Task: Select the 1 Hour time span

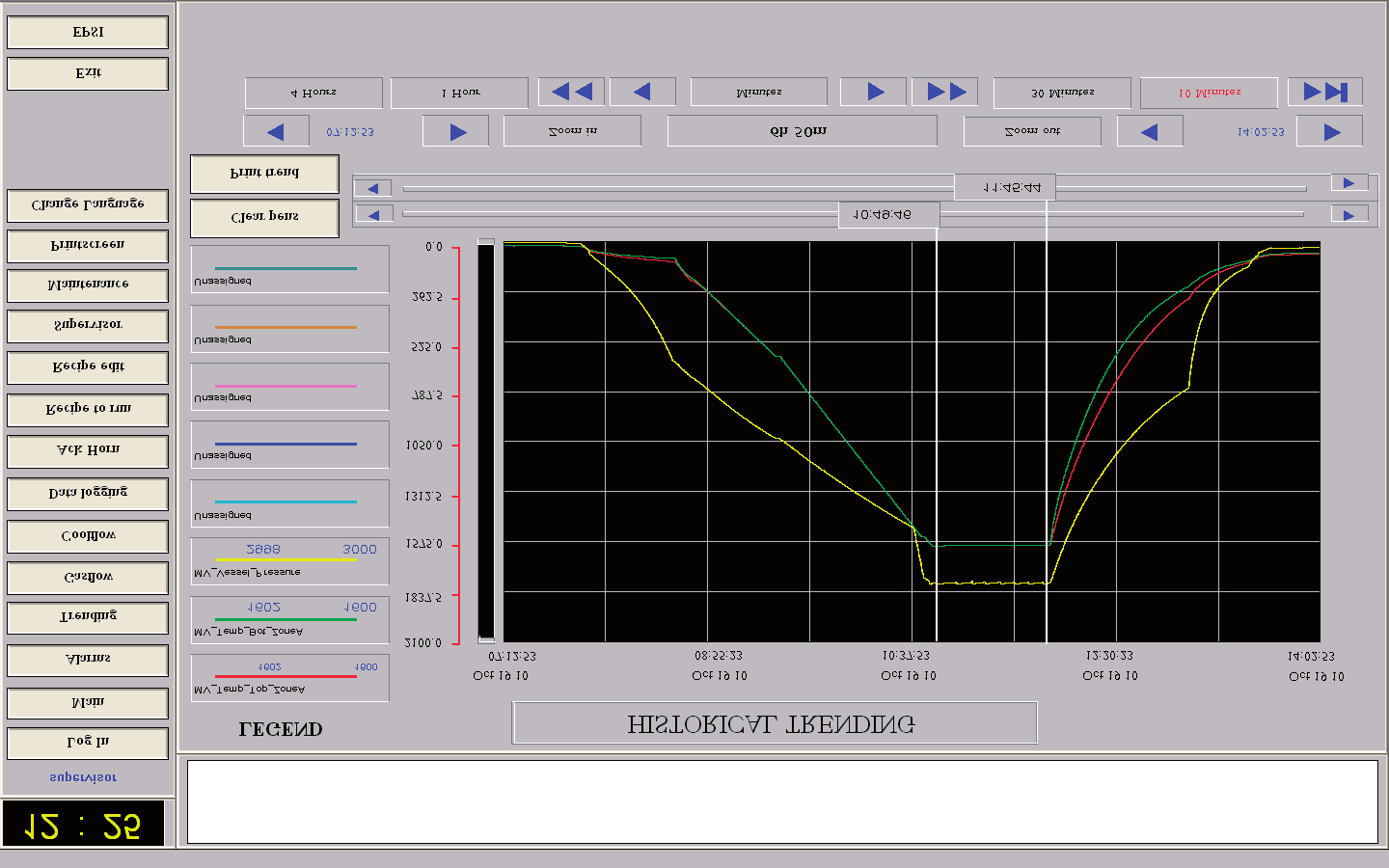Action: (459, 93)
